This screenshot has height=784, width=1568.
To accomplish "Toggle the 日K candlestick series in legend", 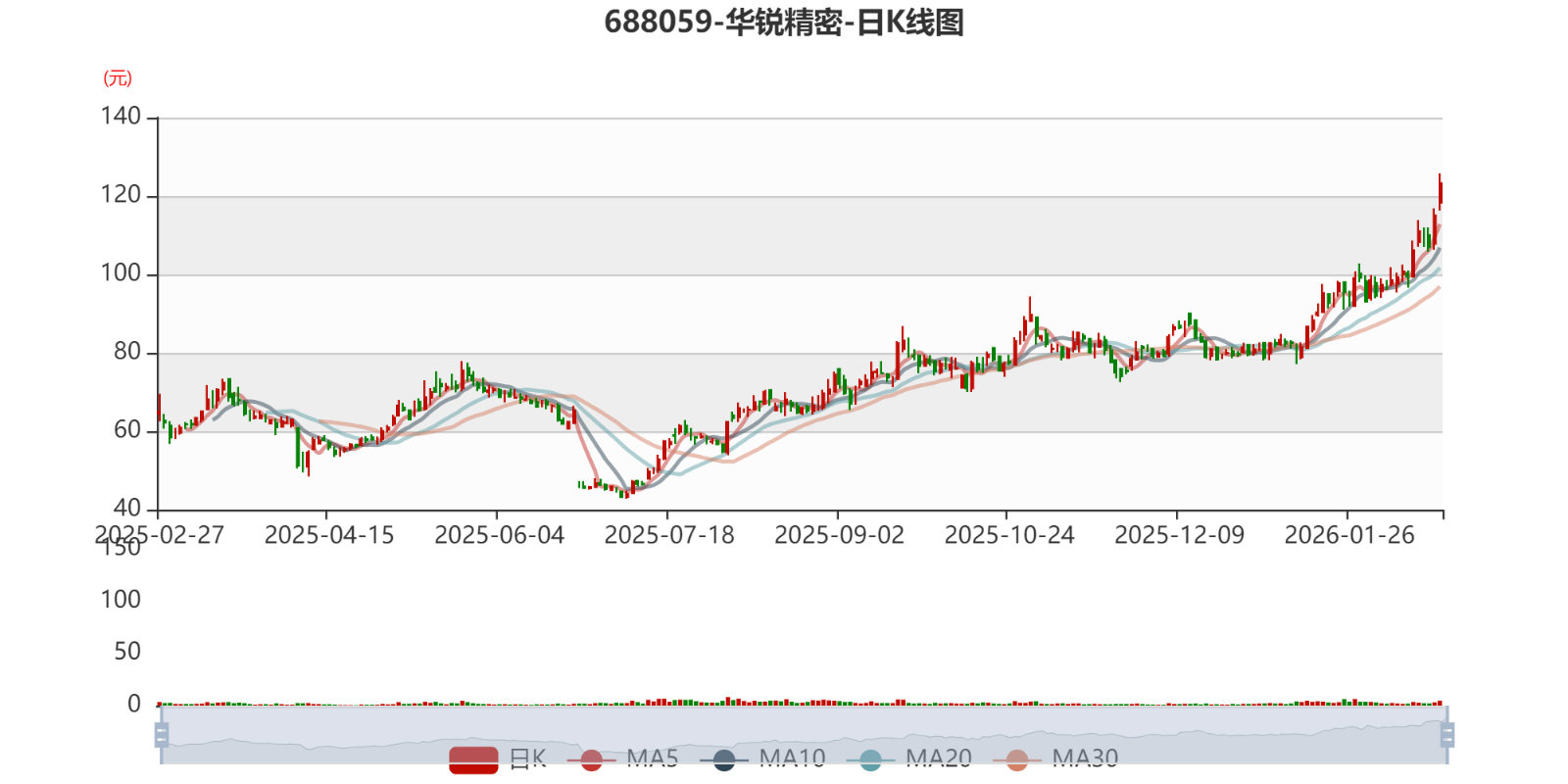I will tap(498, 759).
